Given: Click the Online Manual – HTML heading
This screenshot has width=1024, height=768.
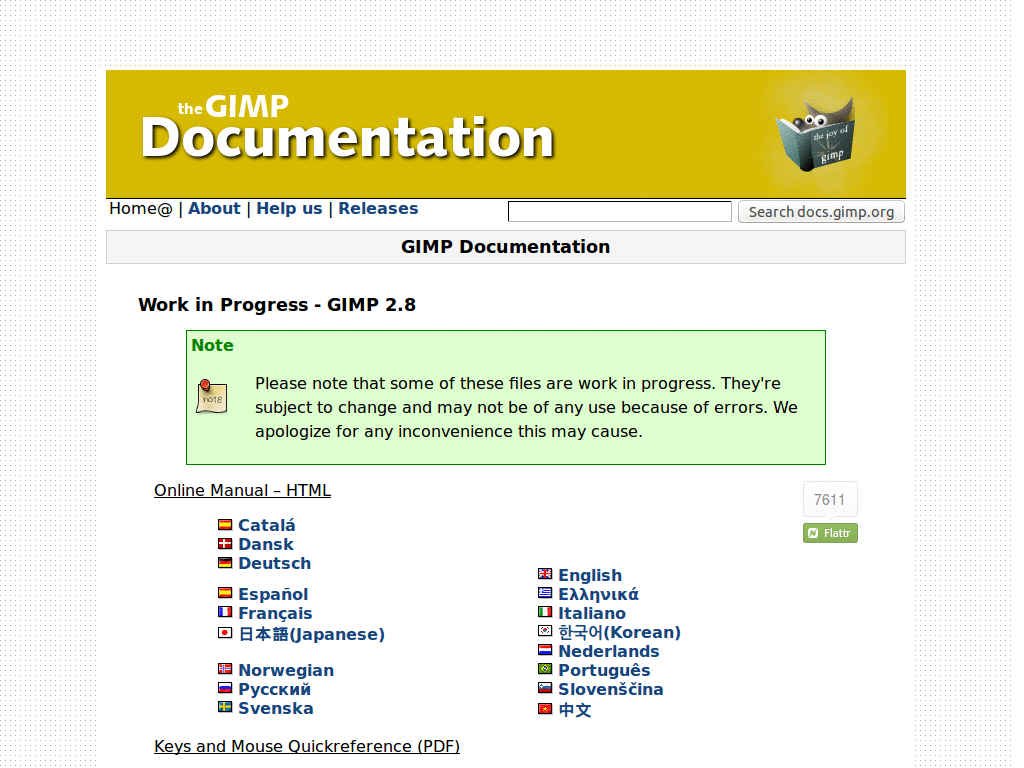Looking at the screenshot, I should (x=242, y=490).
